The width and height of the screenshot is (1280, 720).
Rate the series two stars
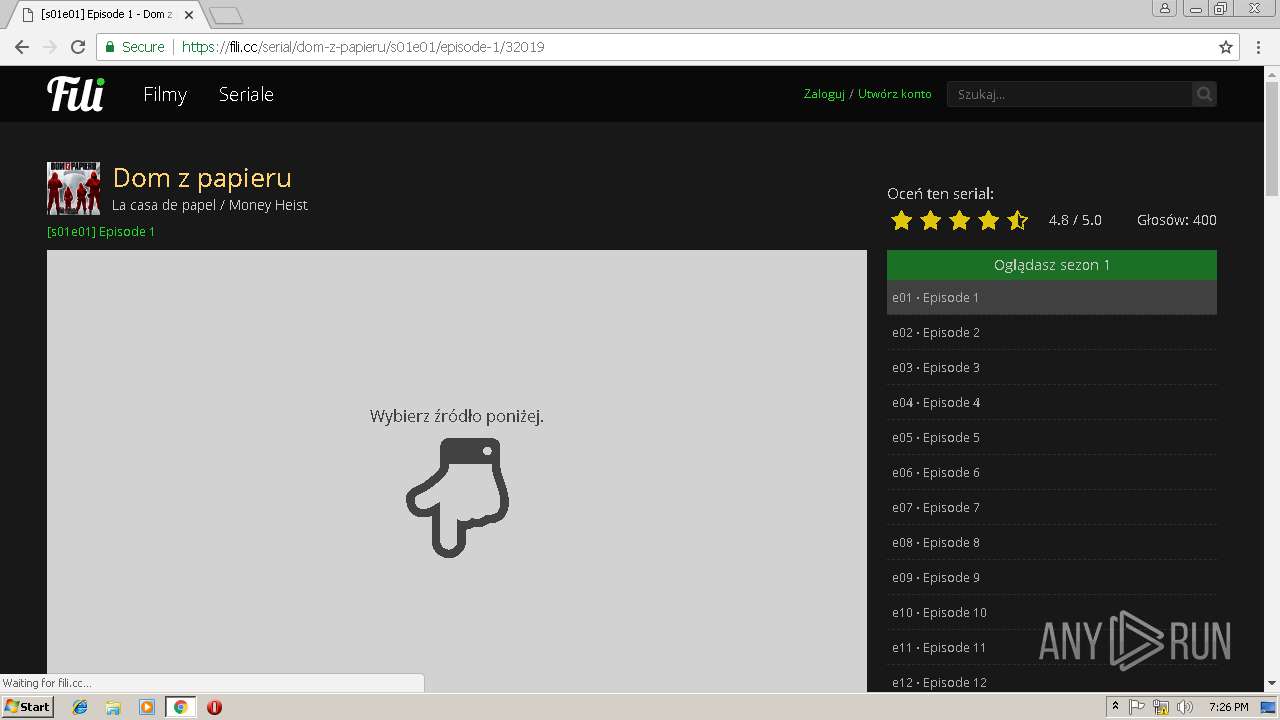(x=930, y=220)
